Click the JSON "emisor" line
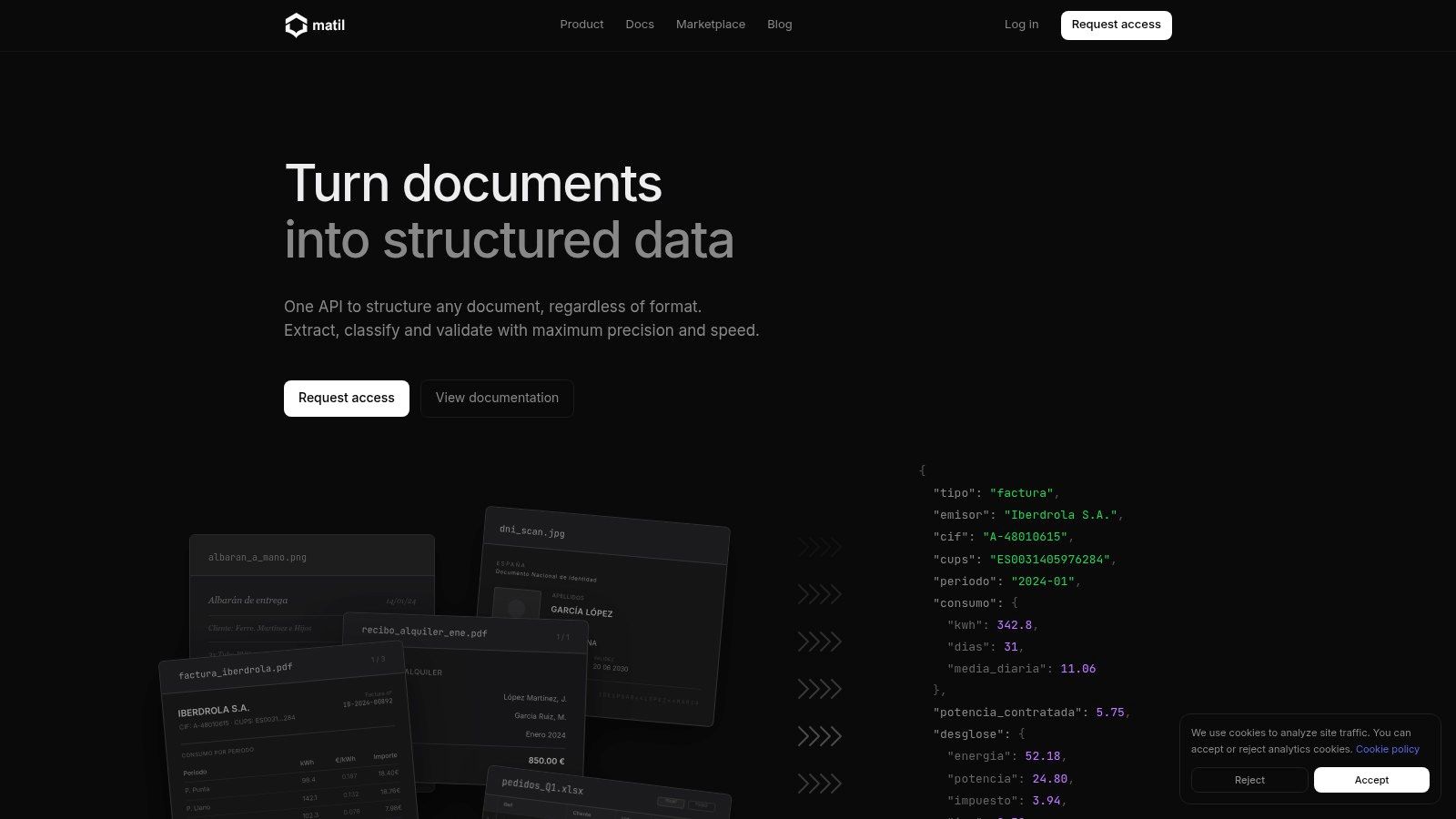Image resolution: width=1456 pixels, height=819 pixels. [1028, 515]
